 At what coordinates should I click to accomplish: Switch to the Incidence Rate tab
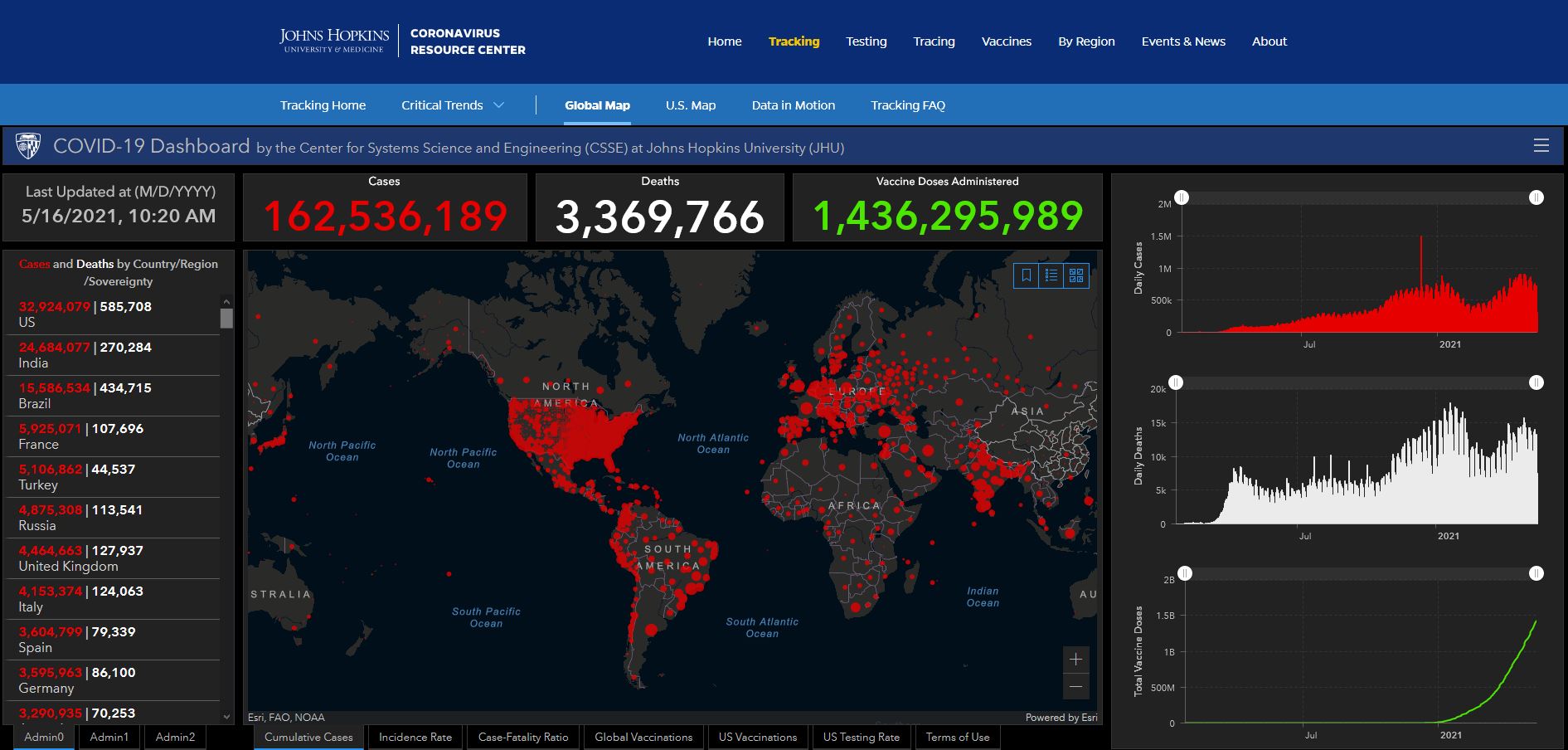point(415,737)
